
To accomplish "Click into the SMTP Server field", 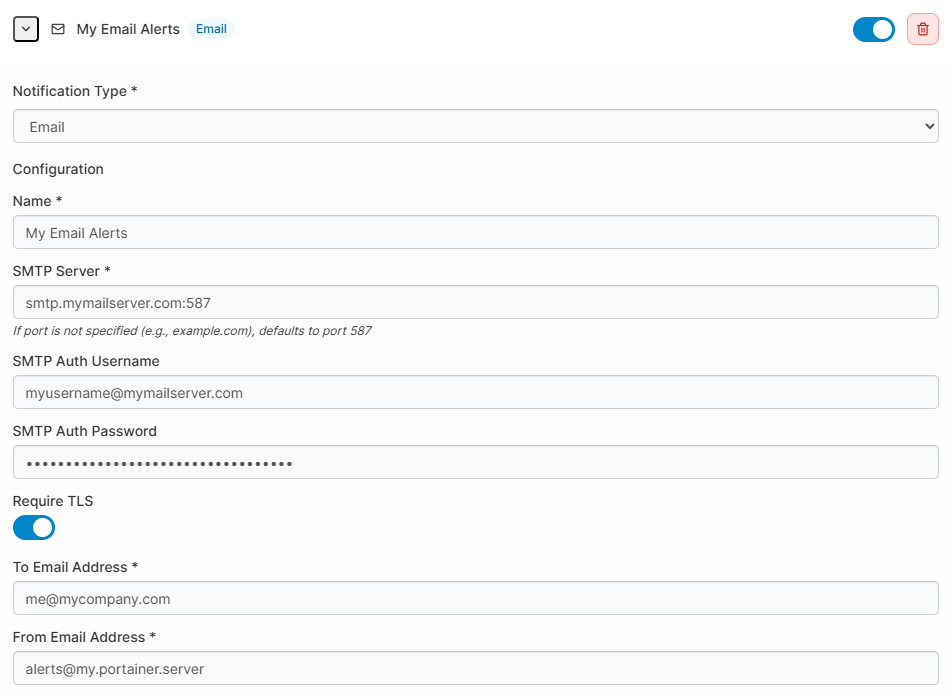I will pos(475,302).
